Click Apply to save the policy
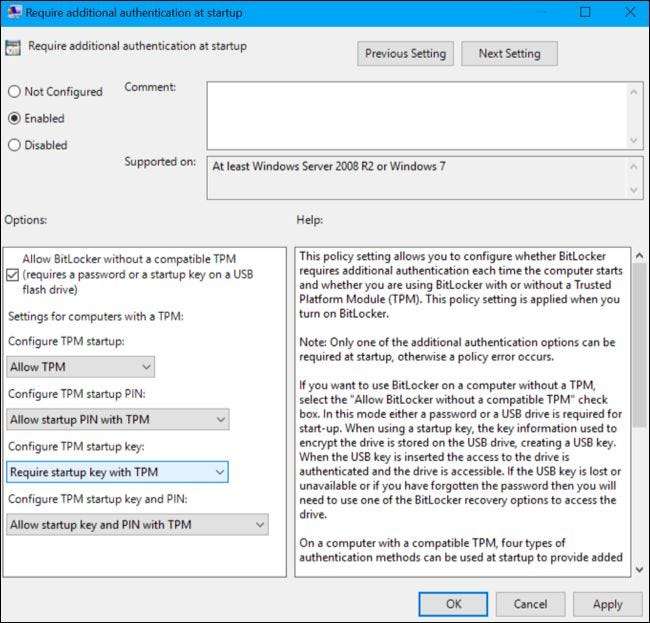Viewport: 650px width, 623px height. [607, 604]
